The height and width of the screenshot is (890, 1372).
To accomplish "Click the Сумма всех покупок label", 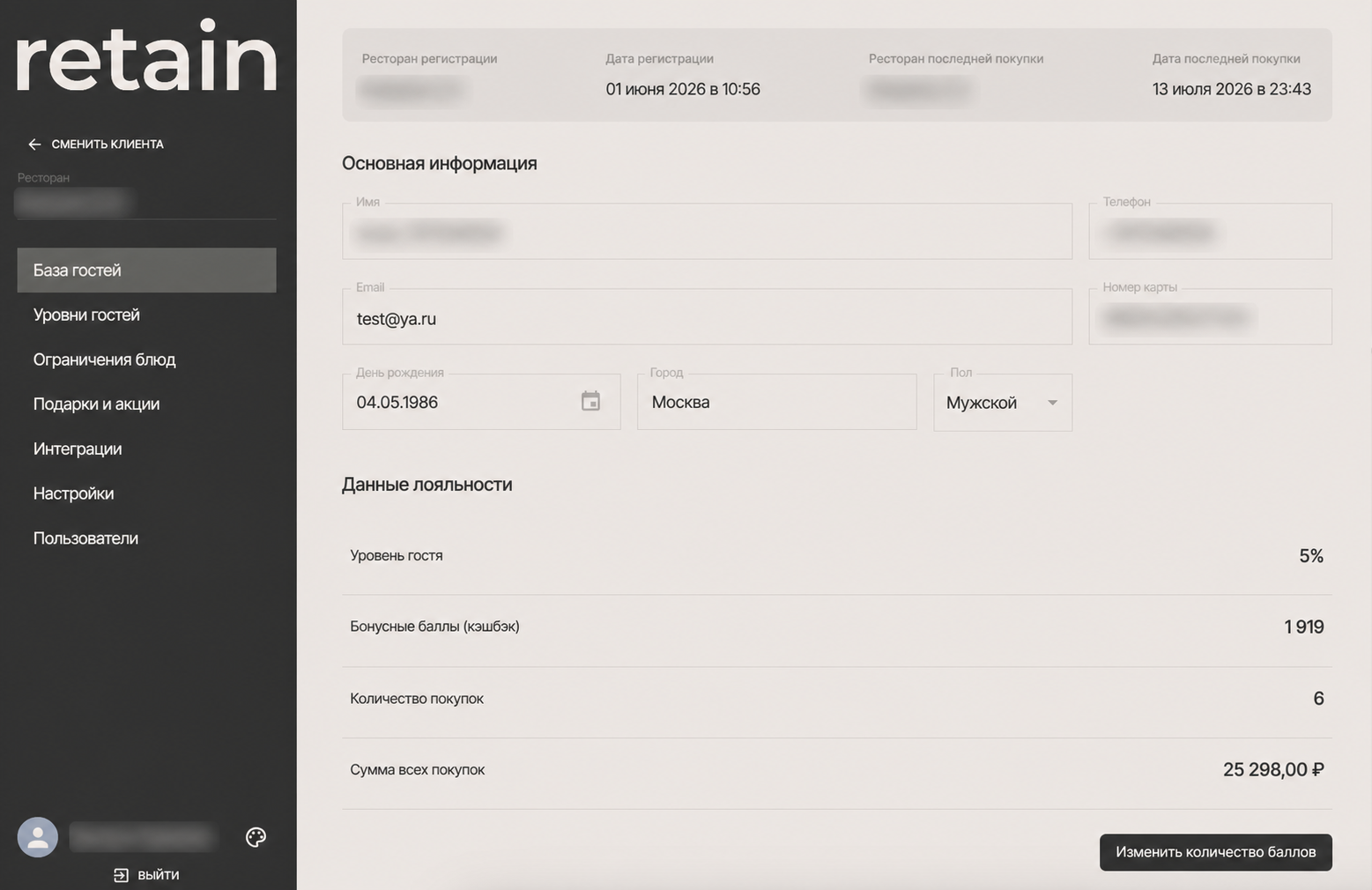I will click(417, 769).
